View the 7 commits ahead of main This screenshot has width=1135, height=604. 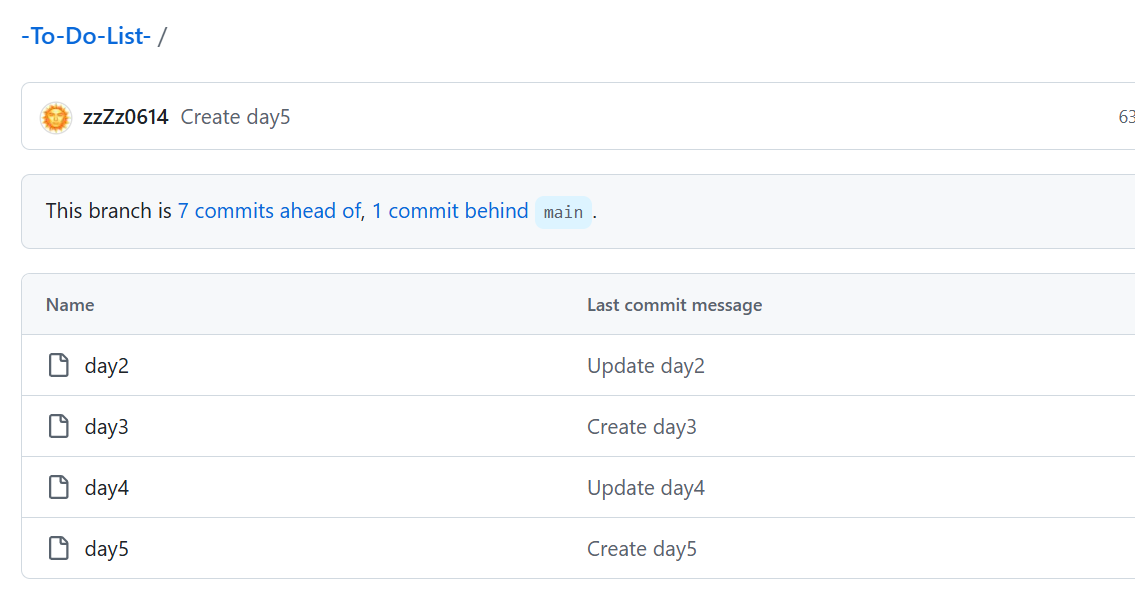click(268, 211)
